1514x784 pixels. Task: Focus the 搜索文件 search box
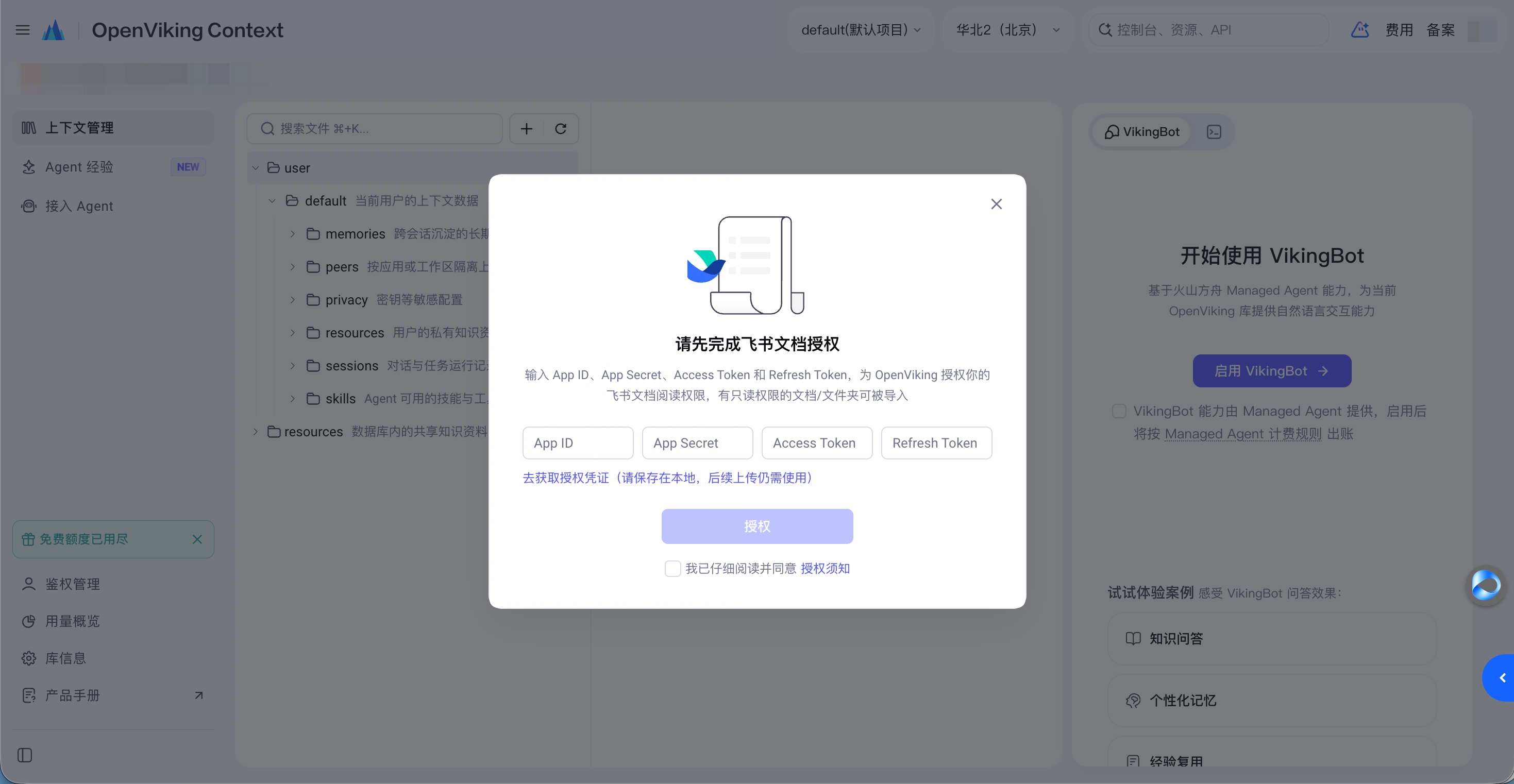pos(375,129)
